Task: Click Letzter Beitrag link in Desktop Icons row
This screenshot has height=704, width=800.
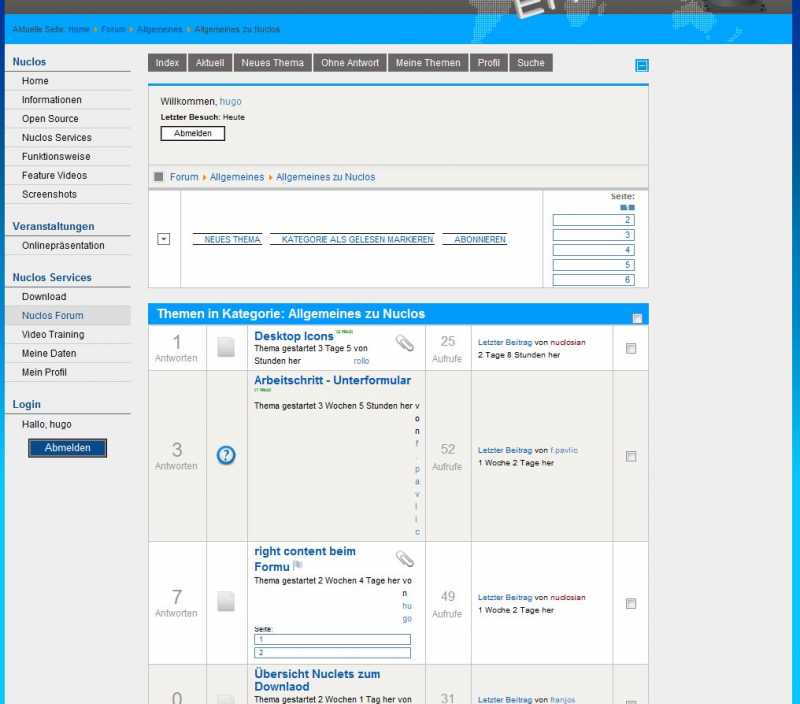Action: (505, 342)
